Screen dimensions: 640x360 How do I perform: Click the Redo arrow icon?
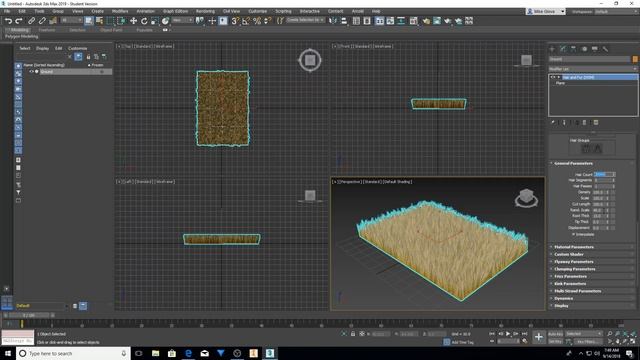point(19,21)
